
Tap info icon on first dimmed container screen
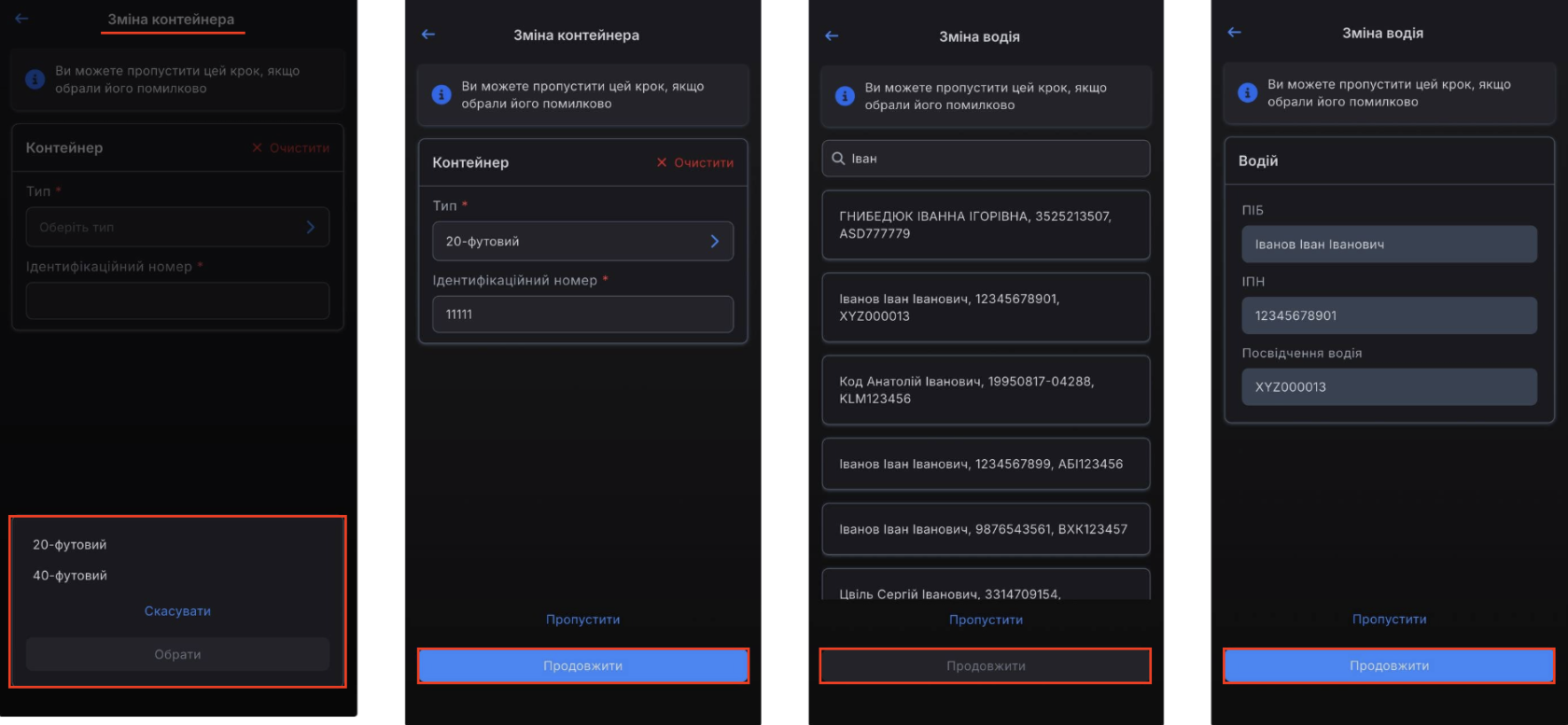tap(35, 79)
